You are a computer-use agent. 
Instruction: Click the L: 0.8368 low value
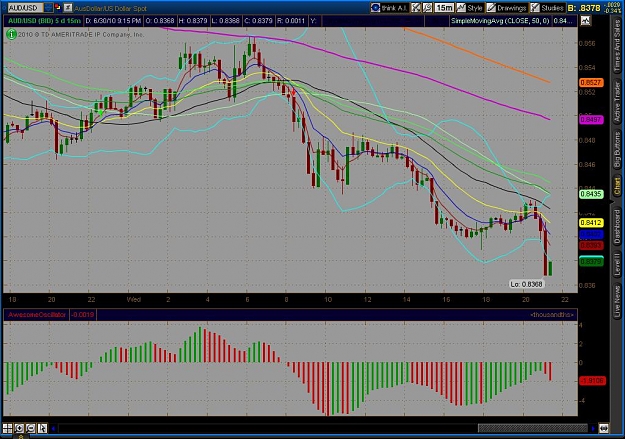[226, 21]
